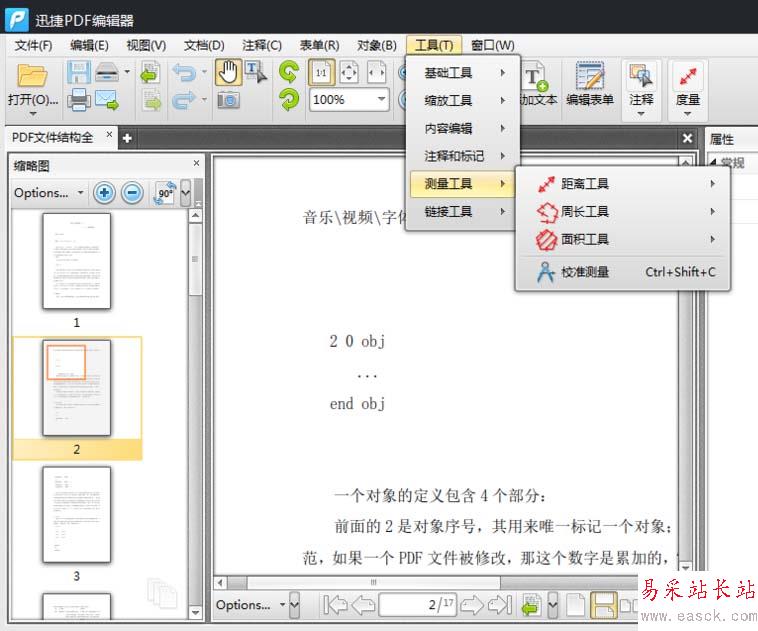Image resolution: width=758 pixels, height=631 pixels.
Task: Click the Actual Size 1:1 icon
Action: 321,73
